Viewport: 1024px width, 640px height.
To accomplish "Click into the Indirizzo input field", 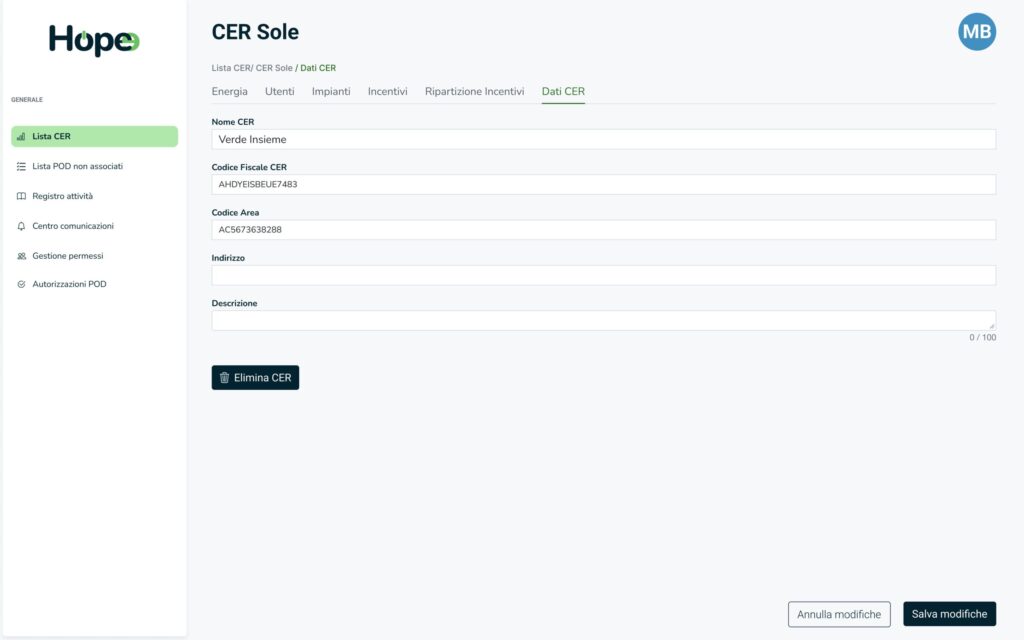I will tap(603, 275).
